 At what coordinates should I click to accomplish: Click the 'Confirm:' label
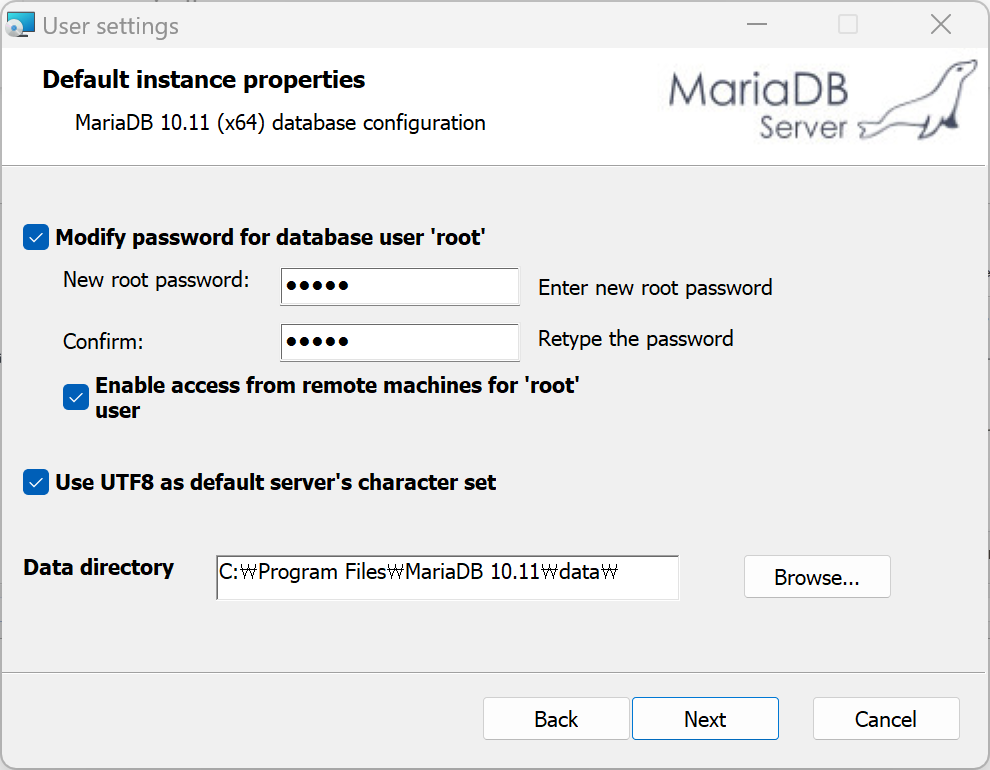coord(103,341)
